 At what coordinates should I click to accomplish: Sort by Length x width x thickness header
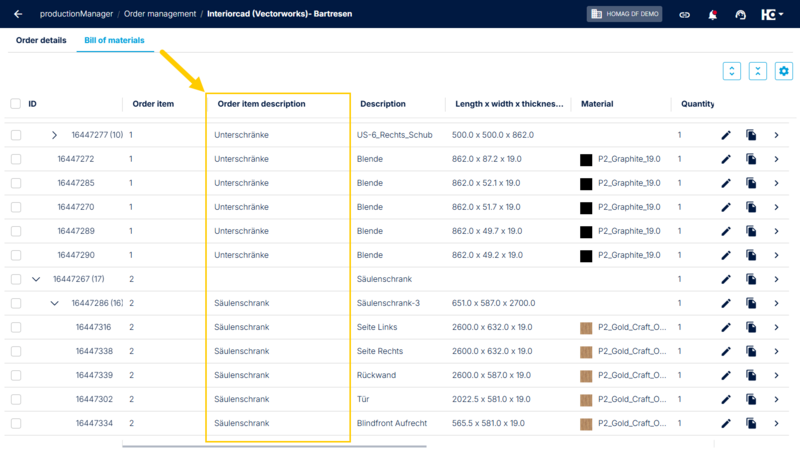pos(509,104)
